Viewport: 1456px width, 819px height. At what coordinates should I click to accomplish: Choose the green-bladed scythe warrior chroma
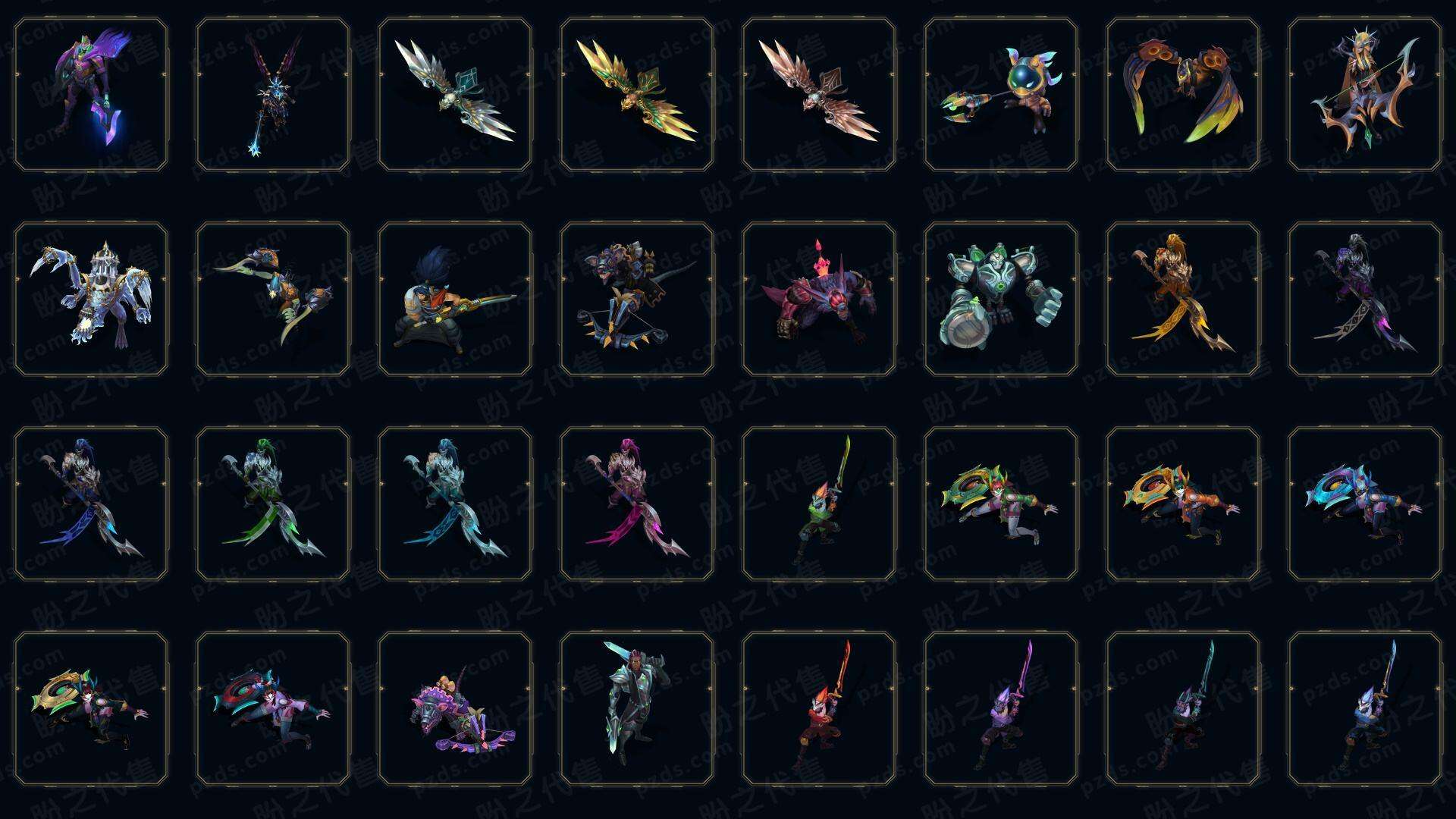point(273,504)
